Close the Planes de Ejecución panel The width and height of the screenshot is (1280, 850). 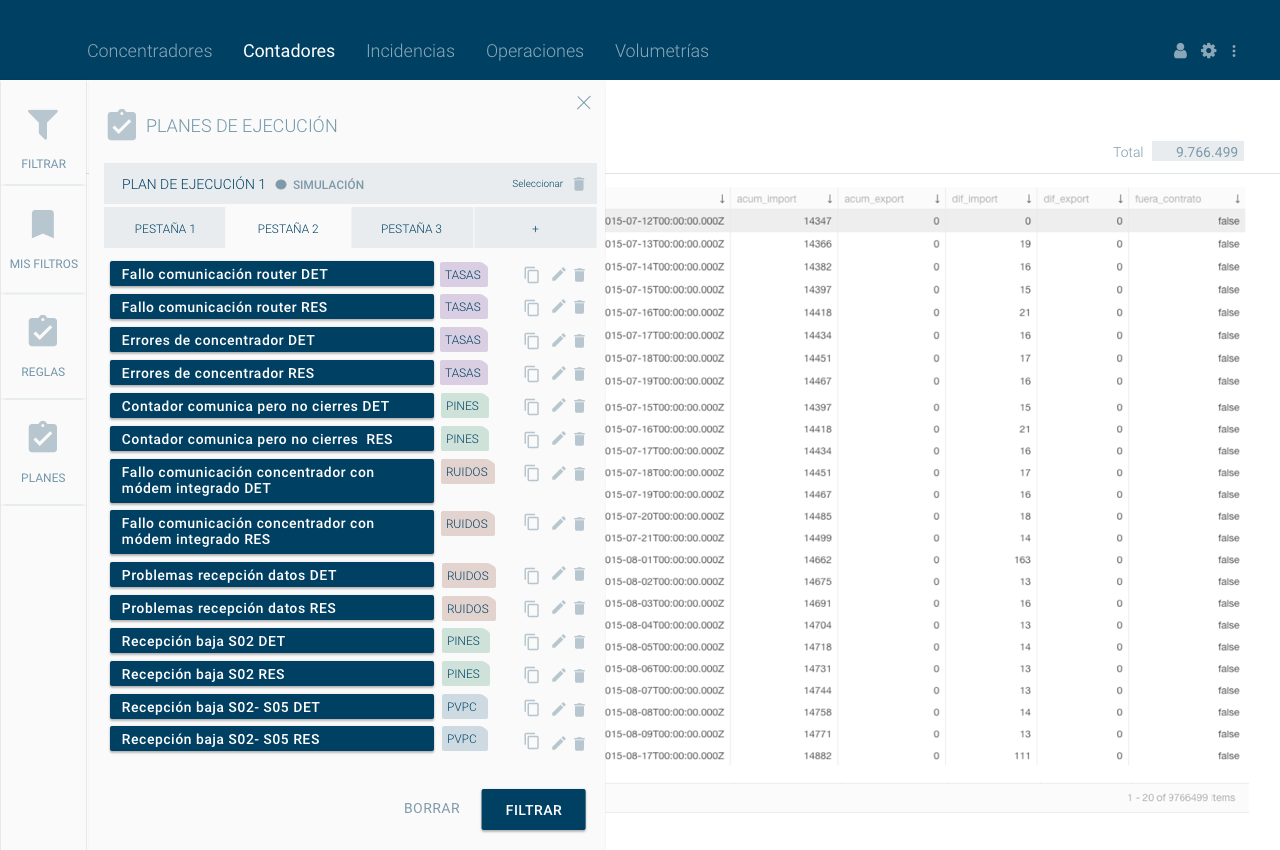584,103
